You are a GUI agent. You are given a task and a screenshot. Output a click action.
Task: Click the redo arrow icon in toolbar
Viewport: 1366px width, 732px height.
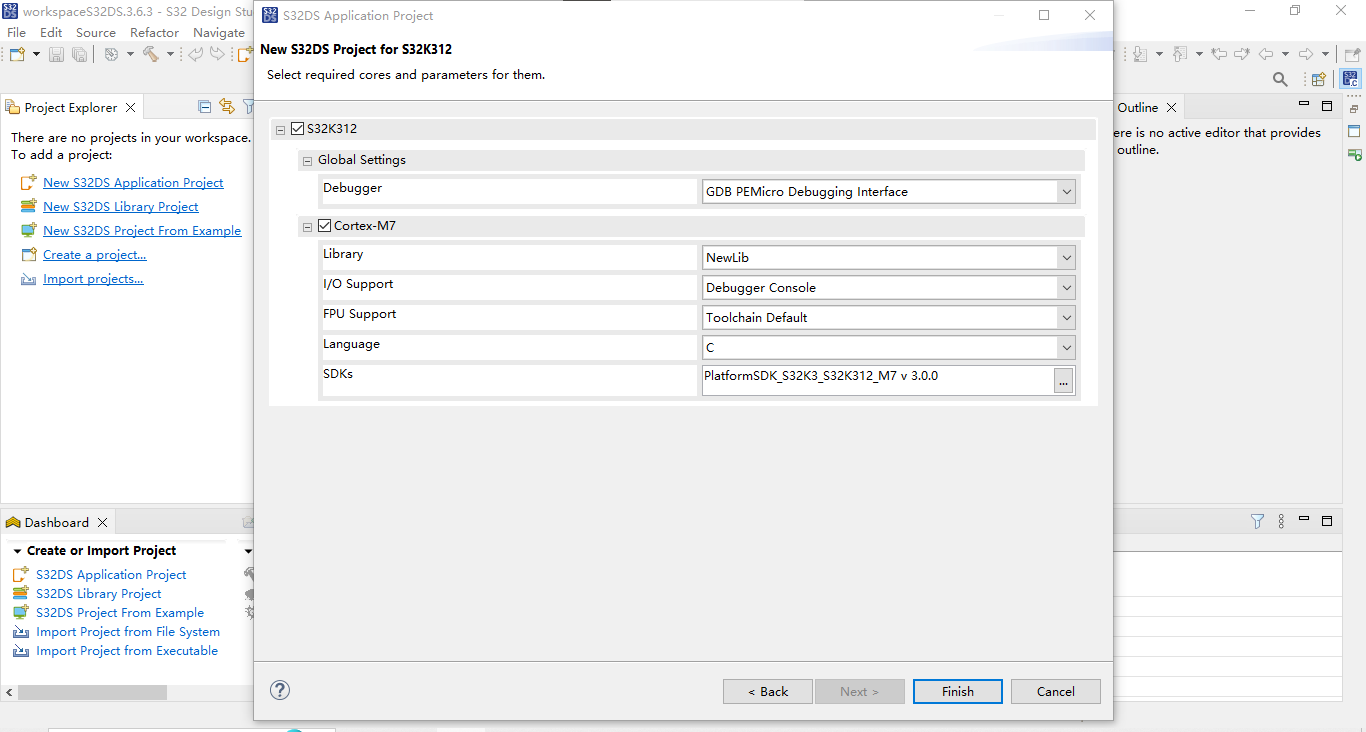click(217, 54)
